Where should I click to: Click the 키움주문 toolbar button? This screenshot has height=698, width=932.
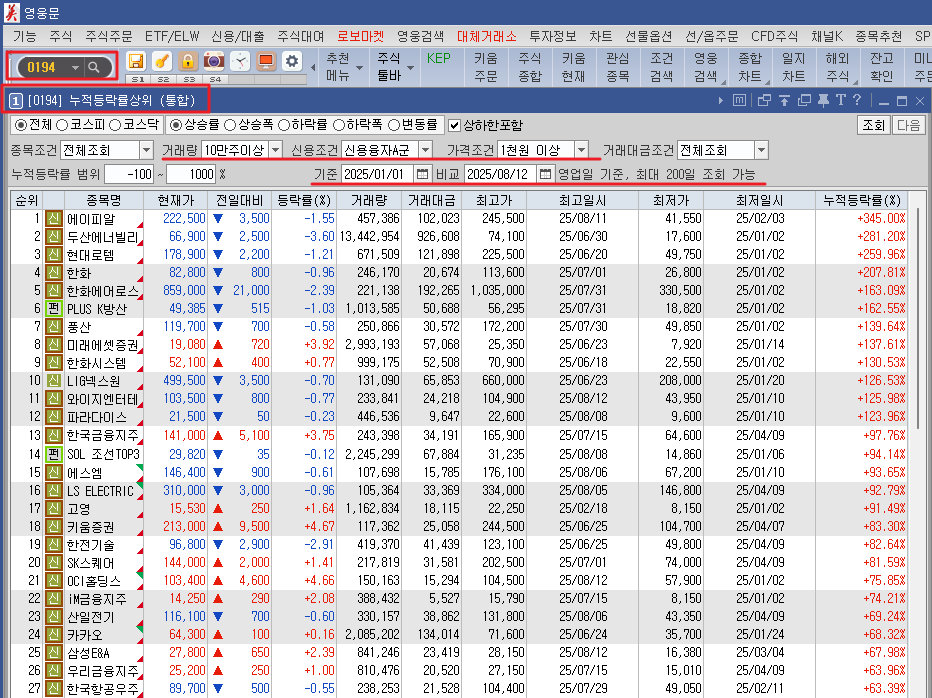click(486, 67)
